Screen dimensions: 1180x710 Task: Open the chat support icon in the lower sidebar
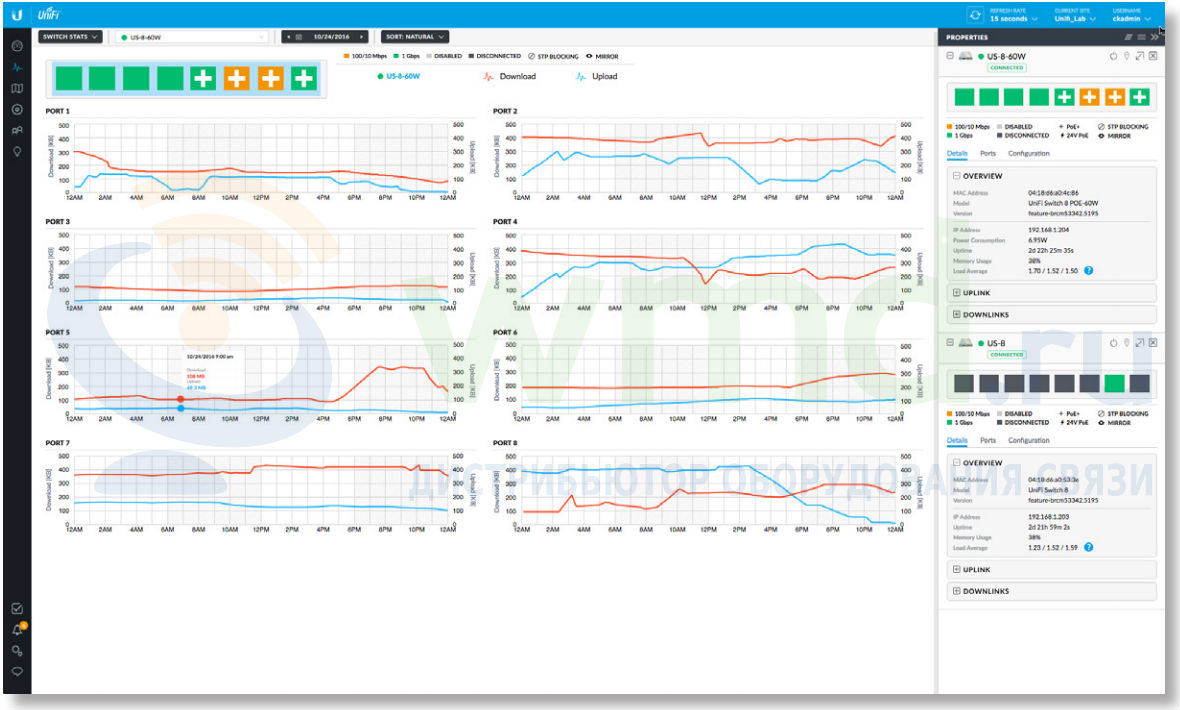pos(17,671)
